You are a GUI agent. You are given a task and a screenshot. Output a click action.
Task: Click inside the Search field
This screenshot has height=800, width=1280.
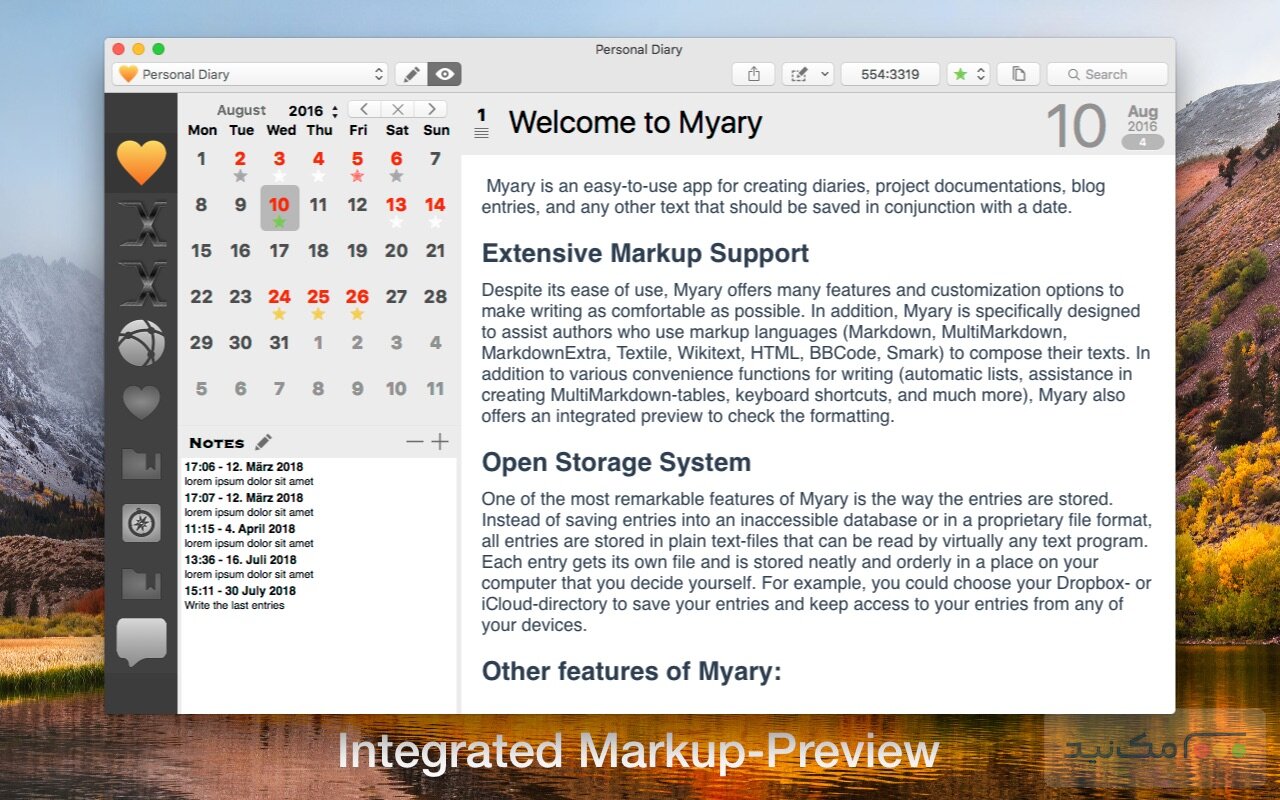pyautogui.click(x=1107, y=73)
